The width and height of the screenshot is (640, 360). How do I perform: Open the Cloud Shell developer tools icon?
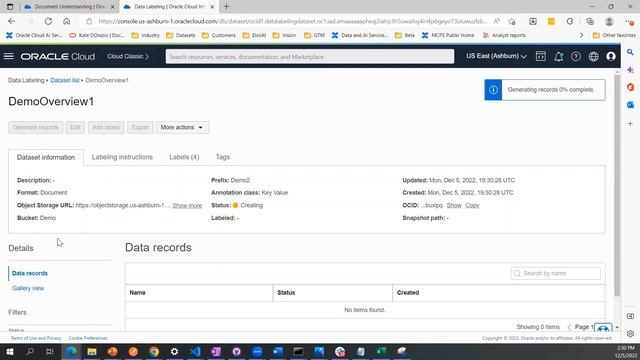click(541, 56)
